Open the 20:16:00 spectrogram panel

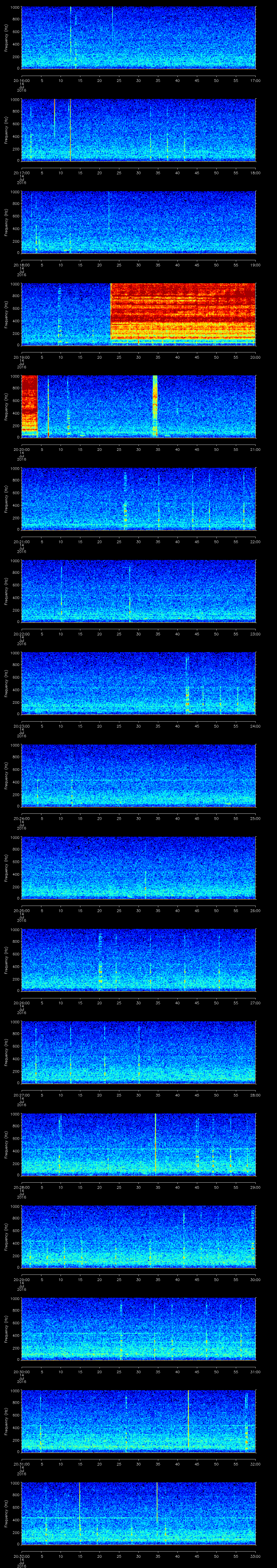click(x=138, y=38)
